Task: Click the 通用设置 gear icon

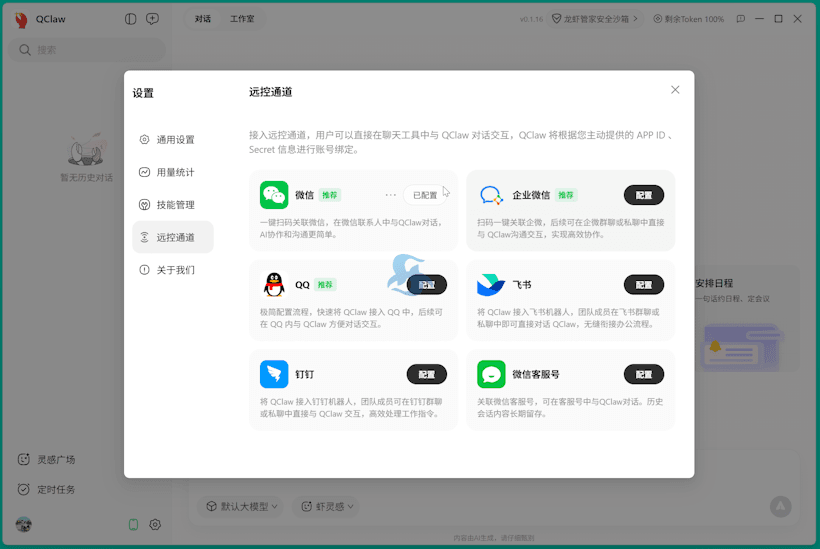Action: pyautogui.click(x=144, y=140)
